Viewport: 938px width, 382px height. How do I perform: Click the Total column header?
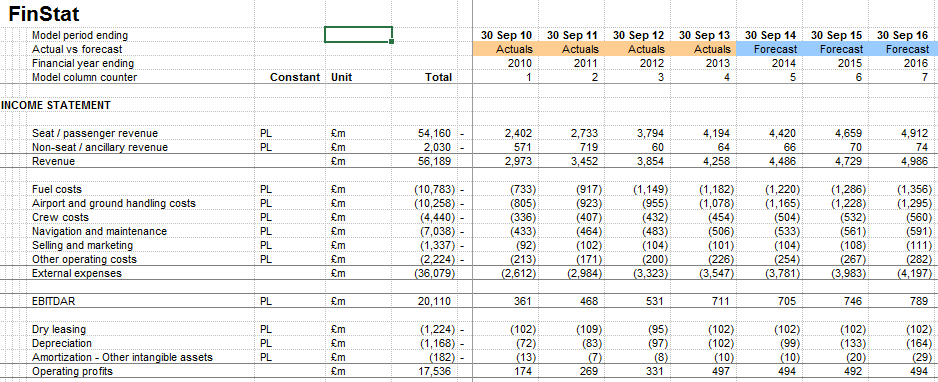[438, 77]
